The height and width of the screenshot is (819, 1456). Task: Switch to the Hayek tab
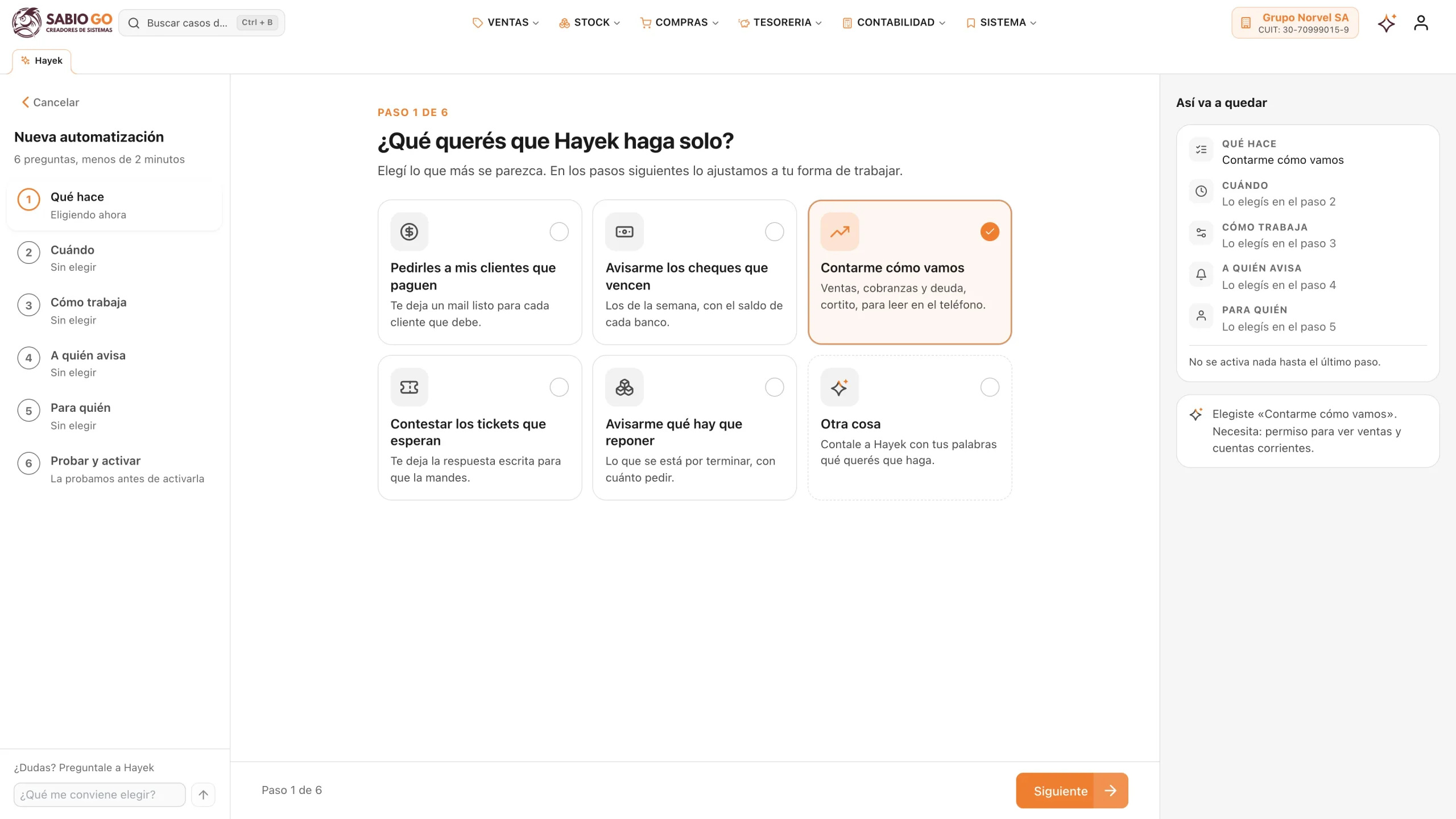42,61
